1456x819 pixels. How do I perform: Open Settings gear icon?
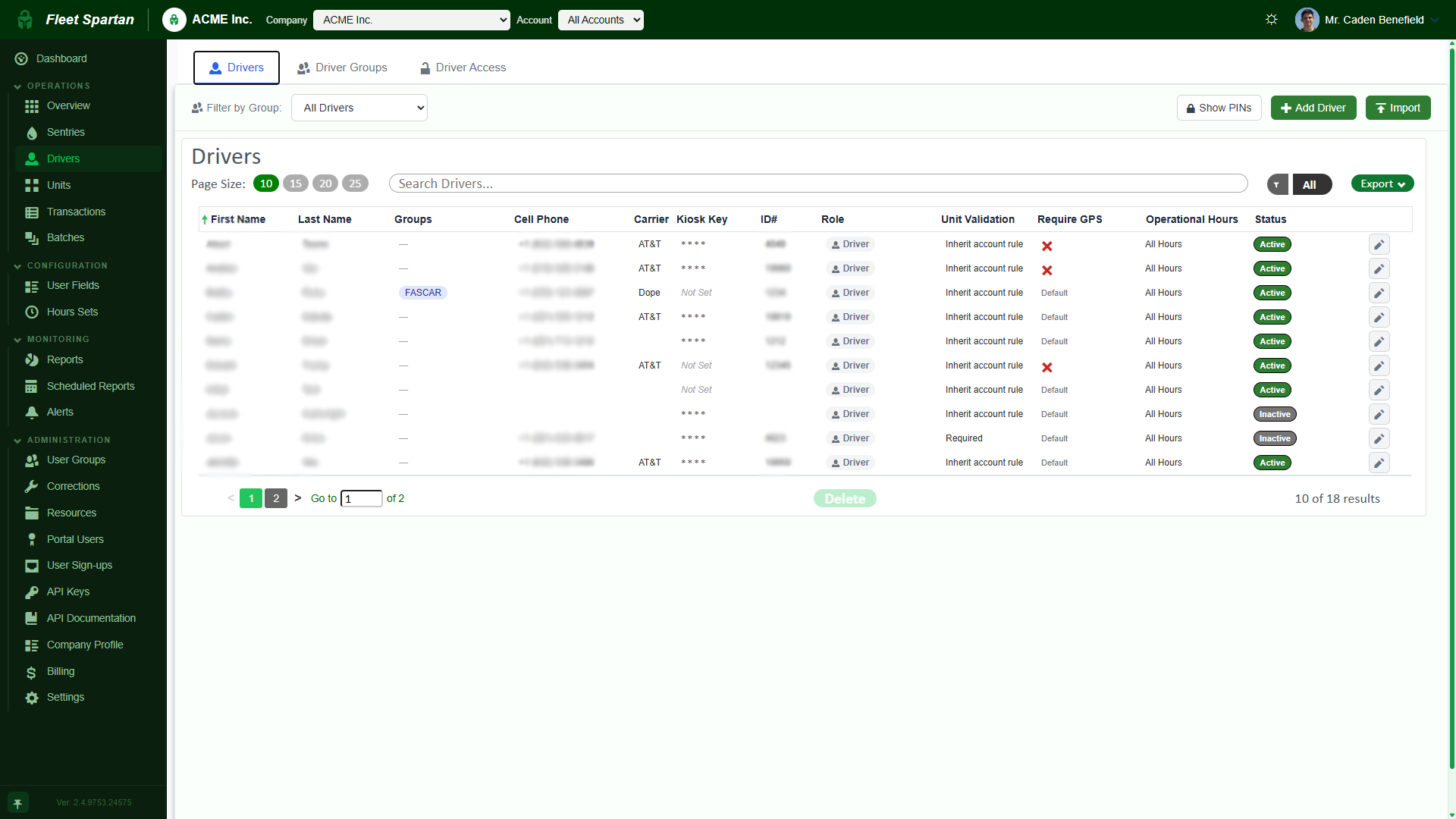pyautogui.click(x=32, y=698)
